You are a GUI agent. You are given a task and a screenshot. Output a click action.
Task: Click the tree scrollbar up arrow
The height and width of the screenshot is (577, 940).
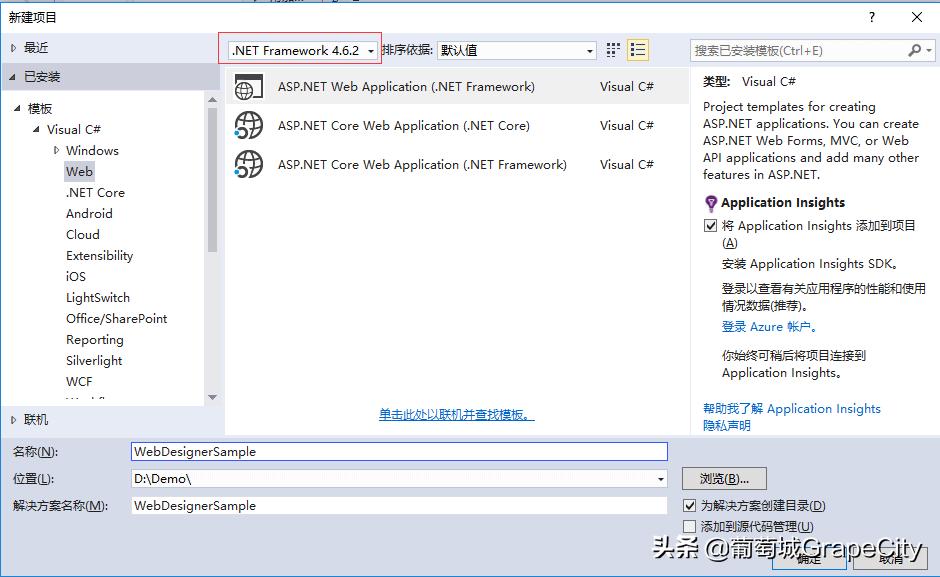pyautogui.click(x=212, y=99)
